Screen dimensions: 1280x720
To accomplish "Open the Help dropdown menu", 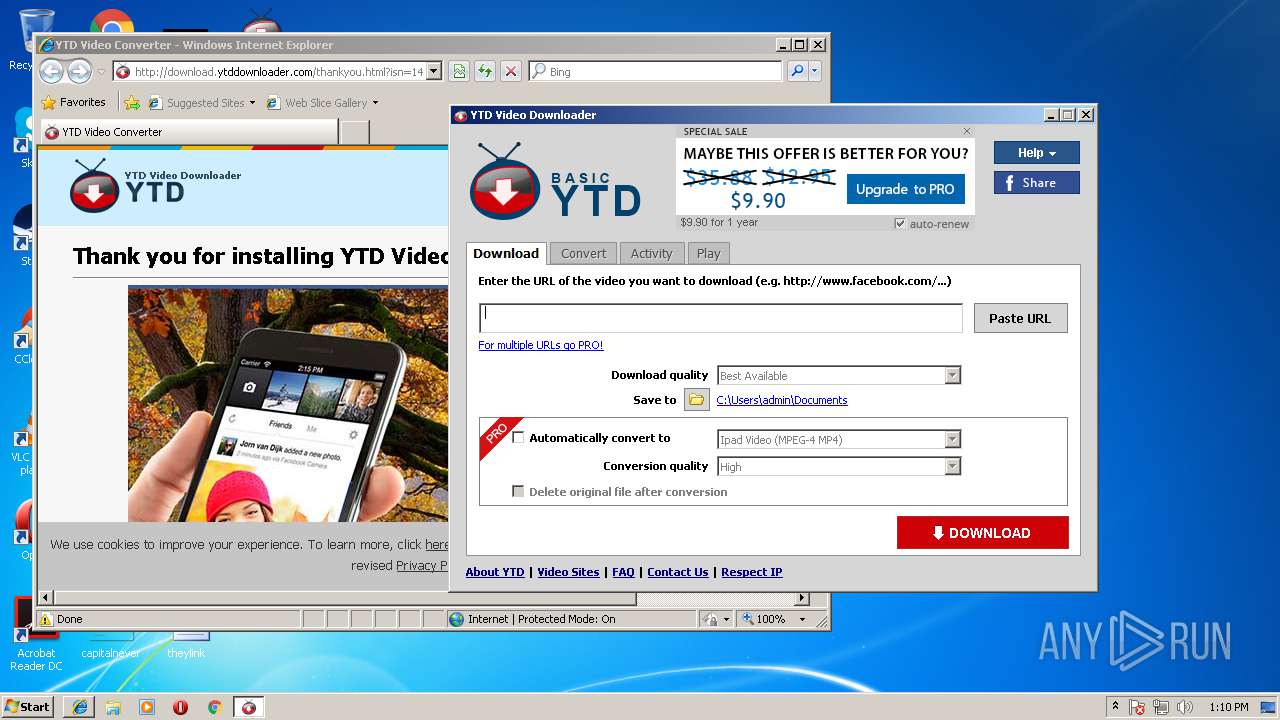I will [x=1036, y=153].
